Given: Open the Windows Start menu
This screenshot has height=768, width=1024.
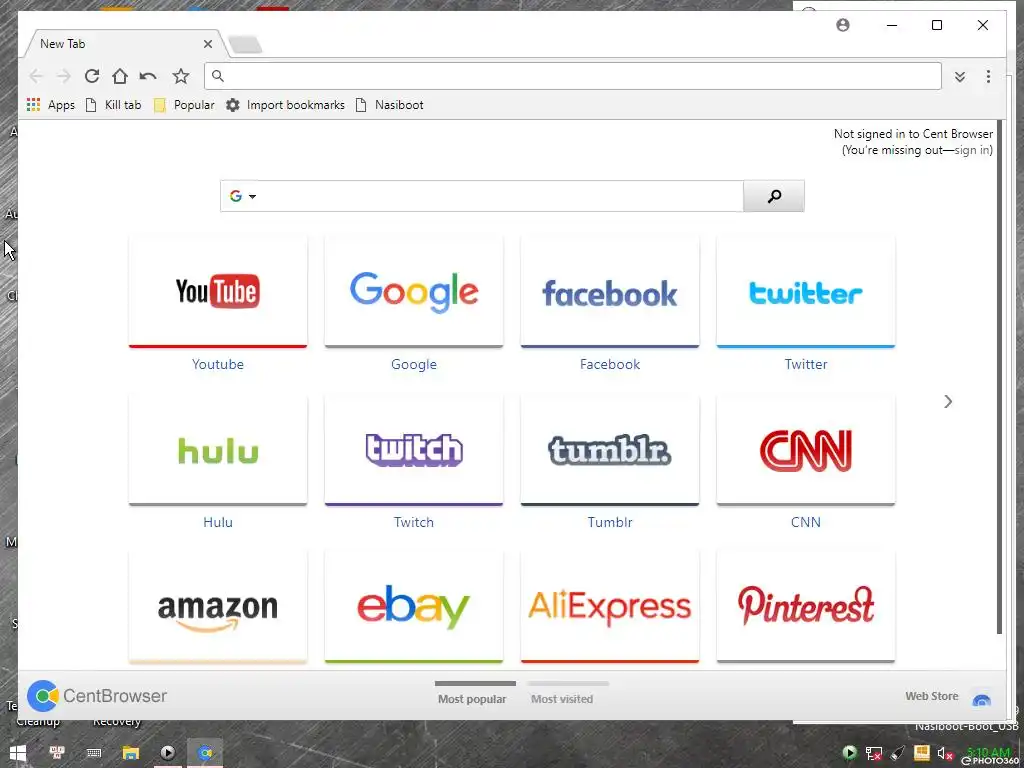Looking at the screenshot, I should (x=18, y=754).
